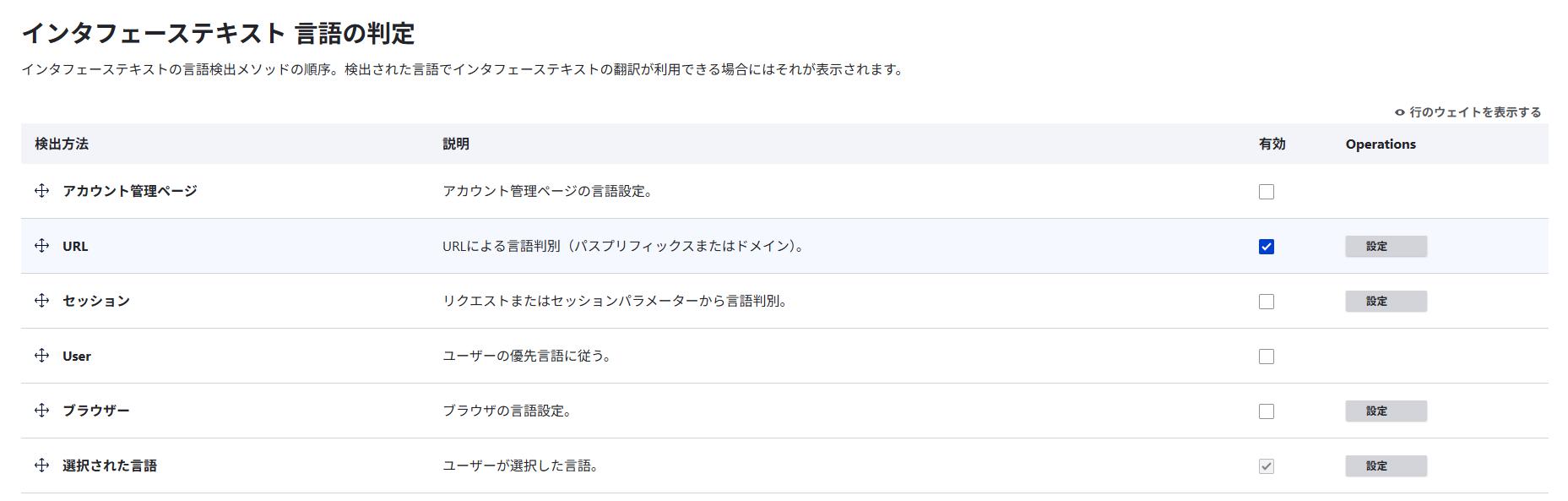Enable the ブラウザー detection checkbox
The image size is (1568, 501).
coord(1266,411)
